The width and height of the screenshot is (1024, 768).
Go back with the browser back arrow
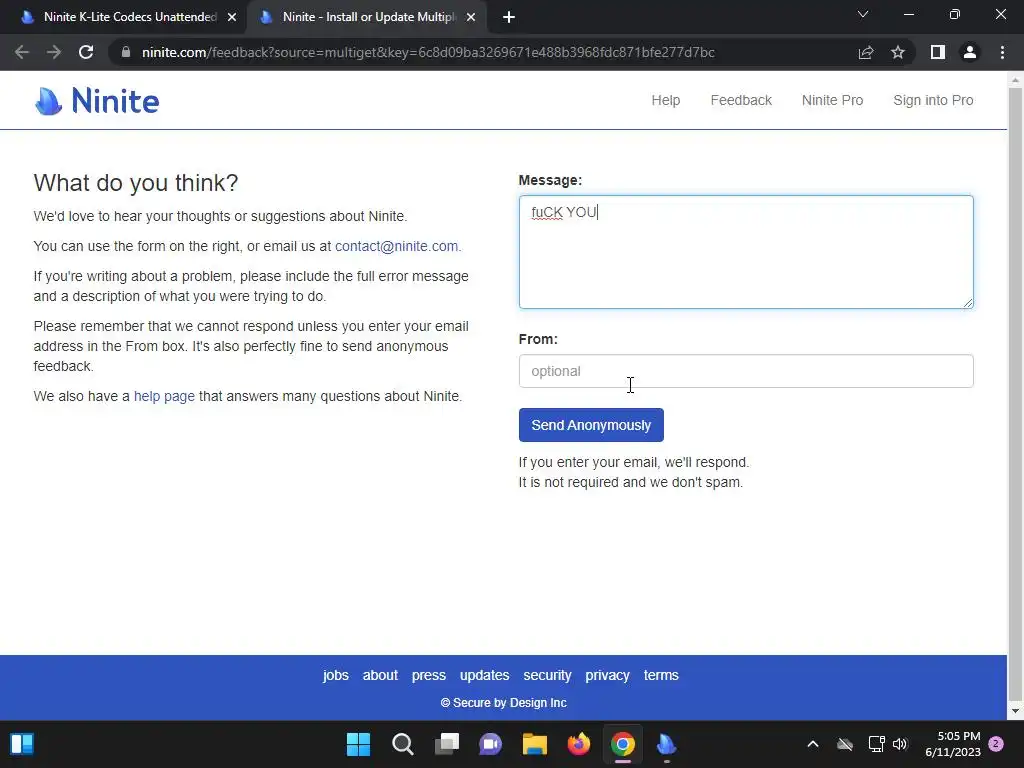(22, 52)
